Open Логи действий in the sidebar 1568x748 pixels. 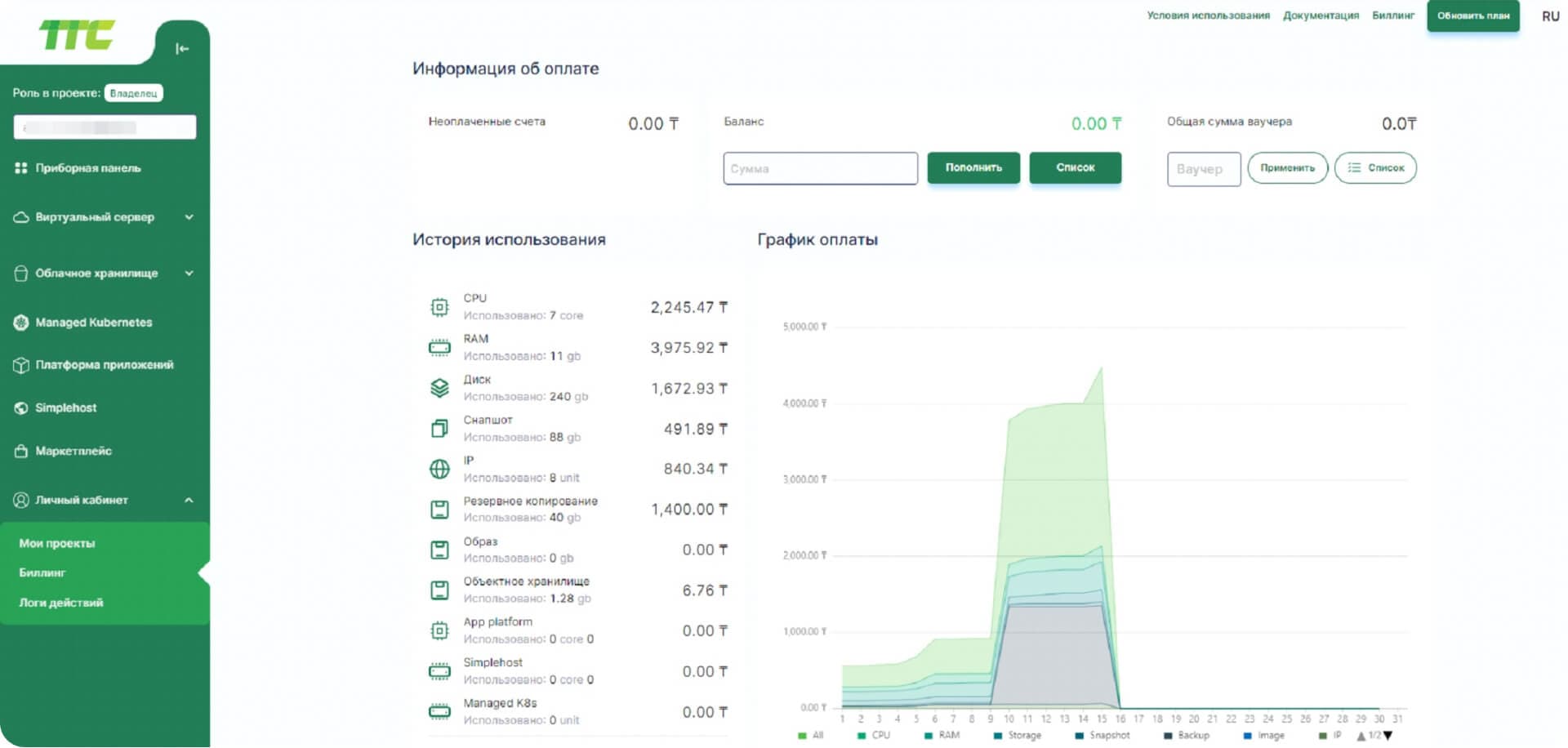click(61, 603)
